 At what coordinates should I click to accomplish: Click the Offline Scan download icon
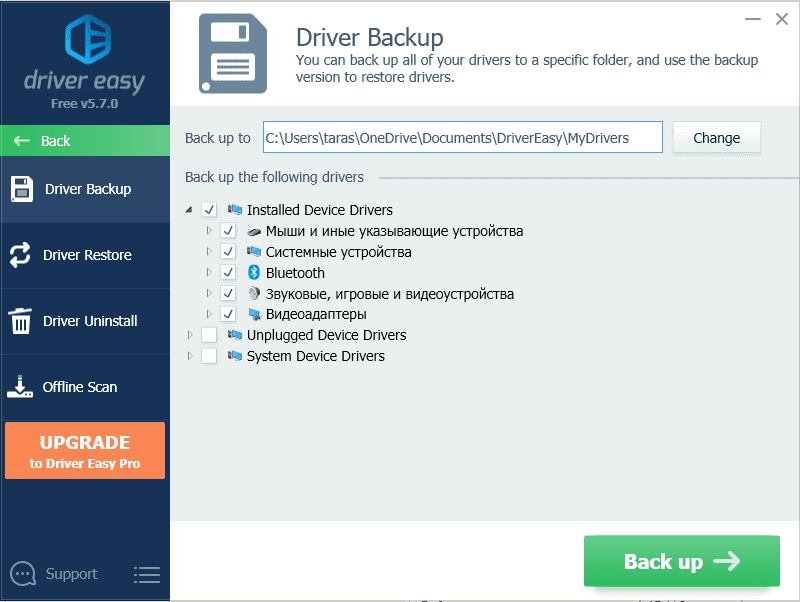[20, 387]
